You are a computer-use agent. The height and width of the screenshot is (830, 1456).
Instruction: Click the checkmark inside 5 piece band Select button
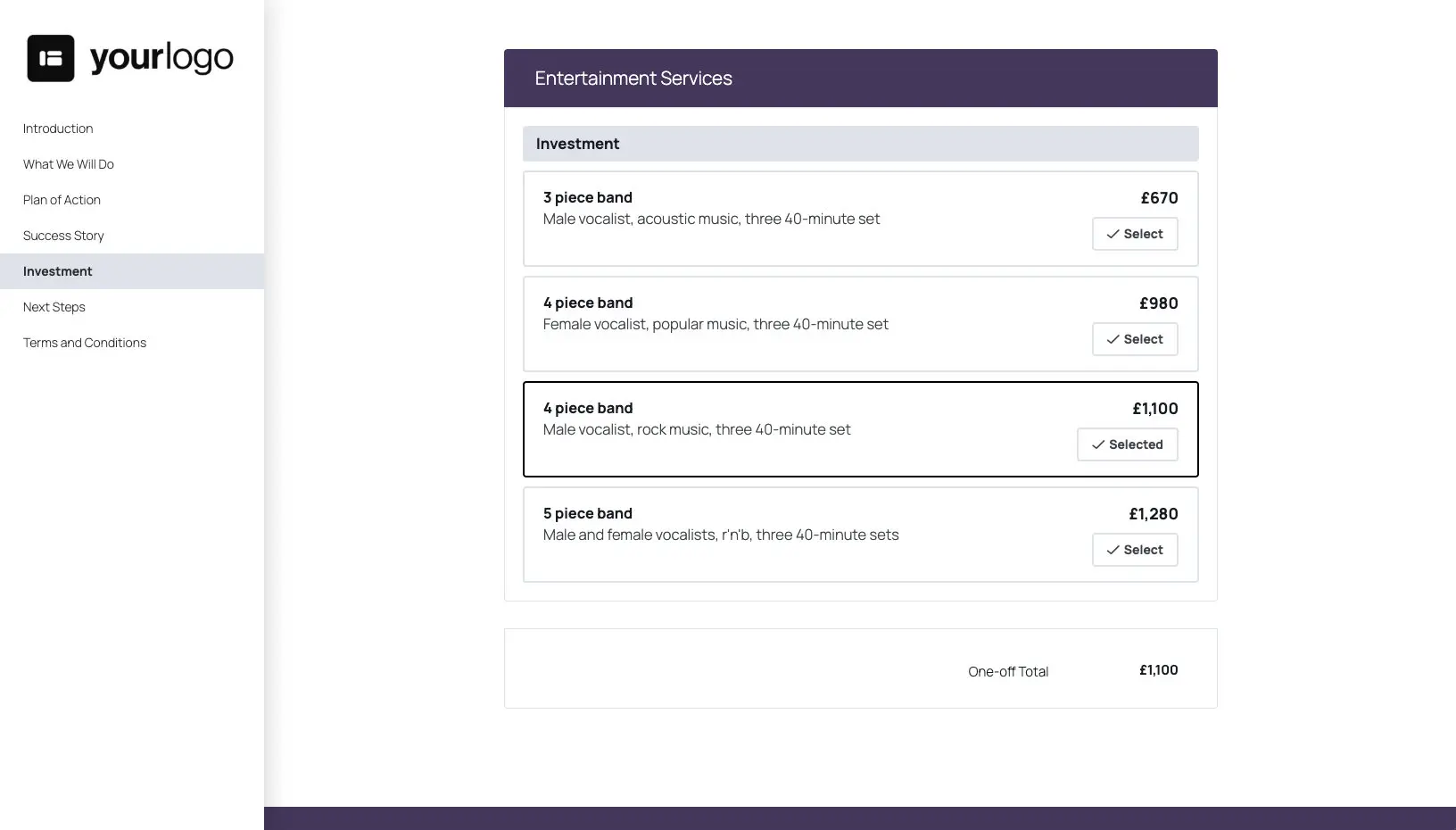click(x=1112, y=550)
